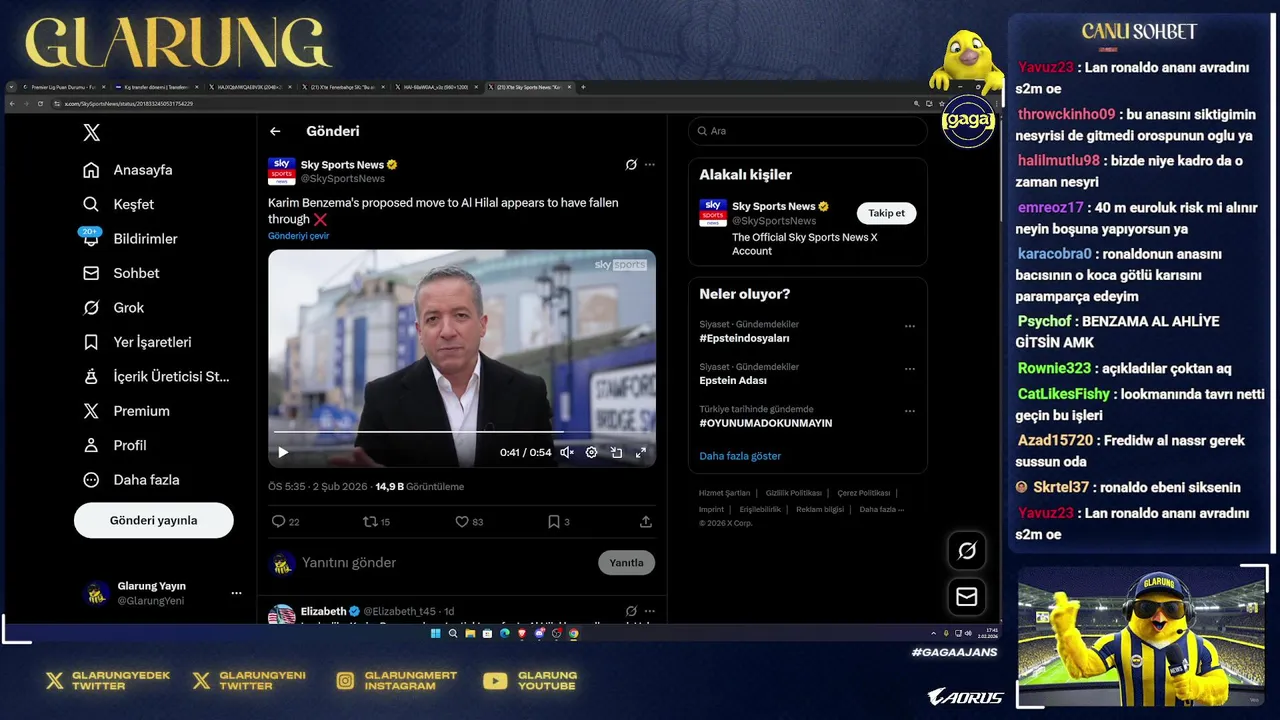Screen dimensions: 1280x720
Task: Open #Epsteindosyaları trending topic
Action: click(744, 338)
